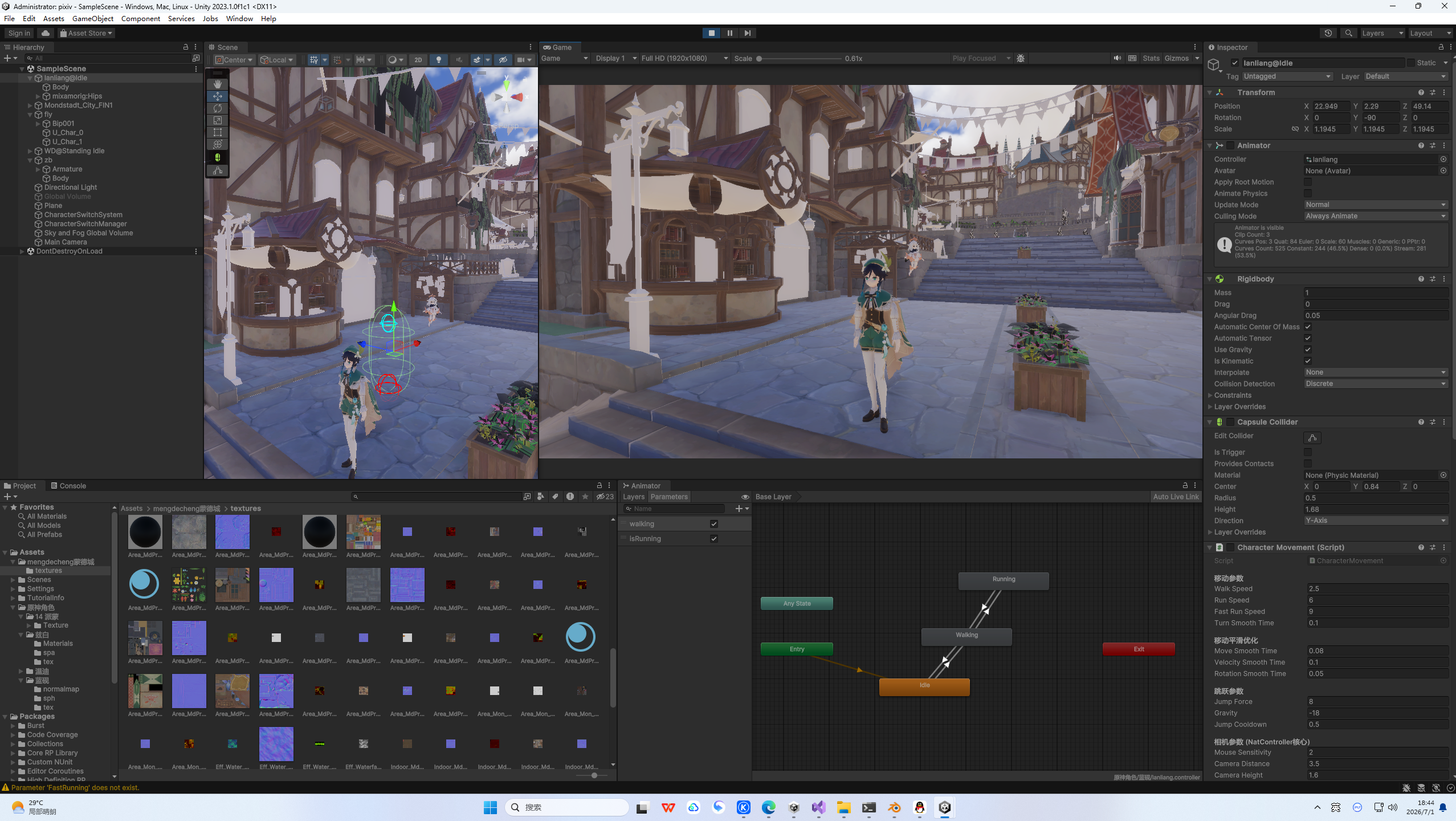The height and width of the screenshot is (821, 1456).
Task: Select the Move tool in Scene toolbar
Action: [x=217, y=96]
